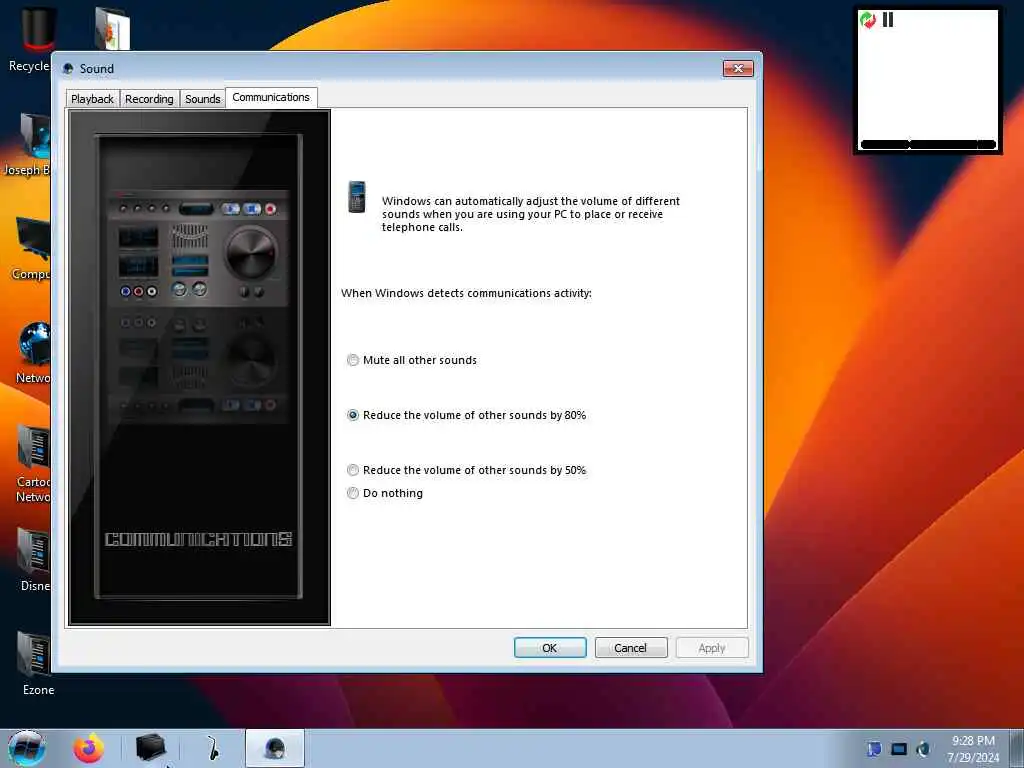Select the Network desktop icon

pyautogui.click(x=33, y=353)
